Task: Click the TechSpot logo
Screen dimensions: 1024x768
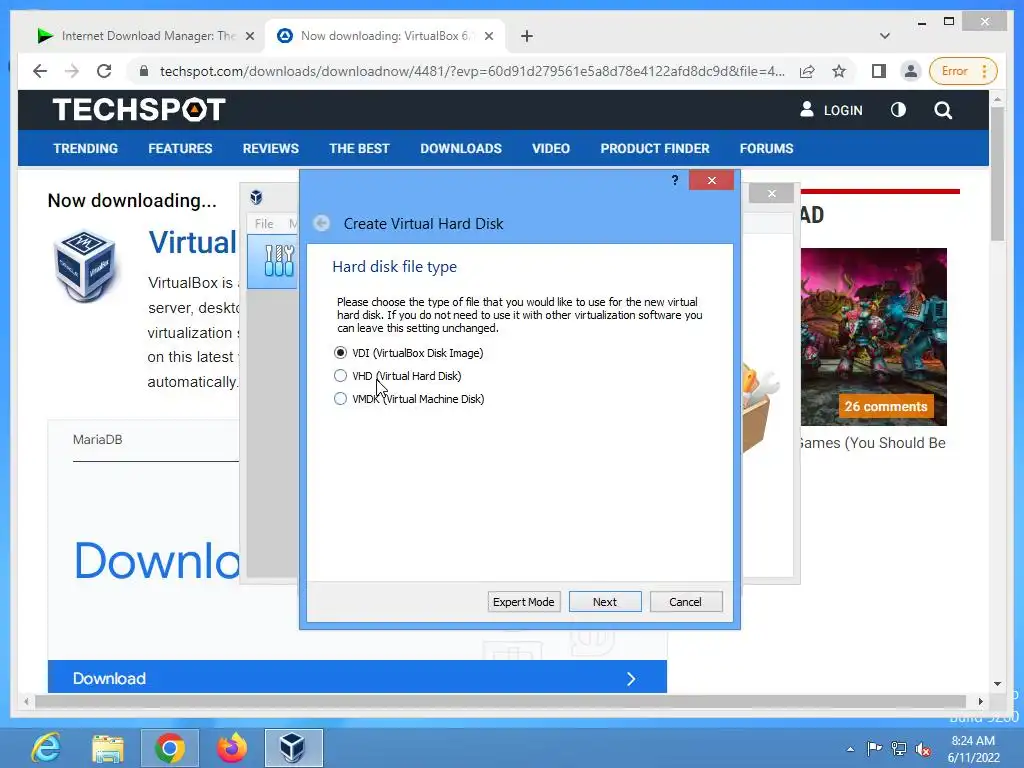Action: coord(139,110)
